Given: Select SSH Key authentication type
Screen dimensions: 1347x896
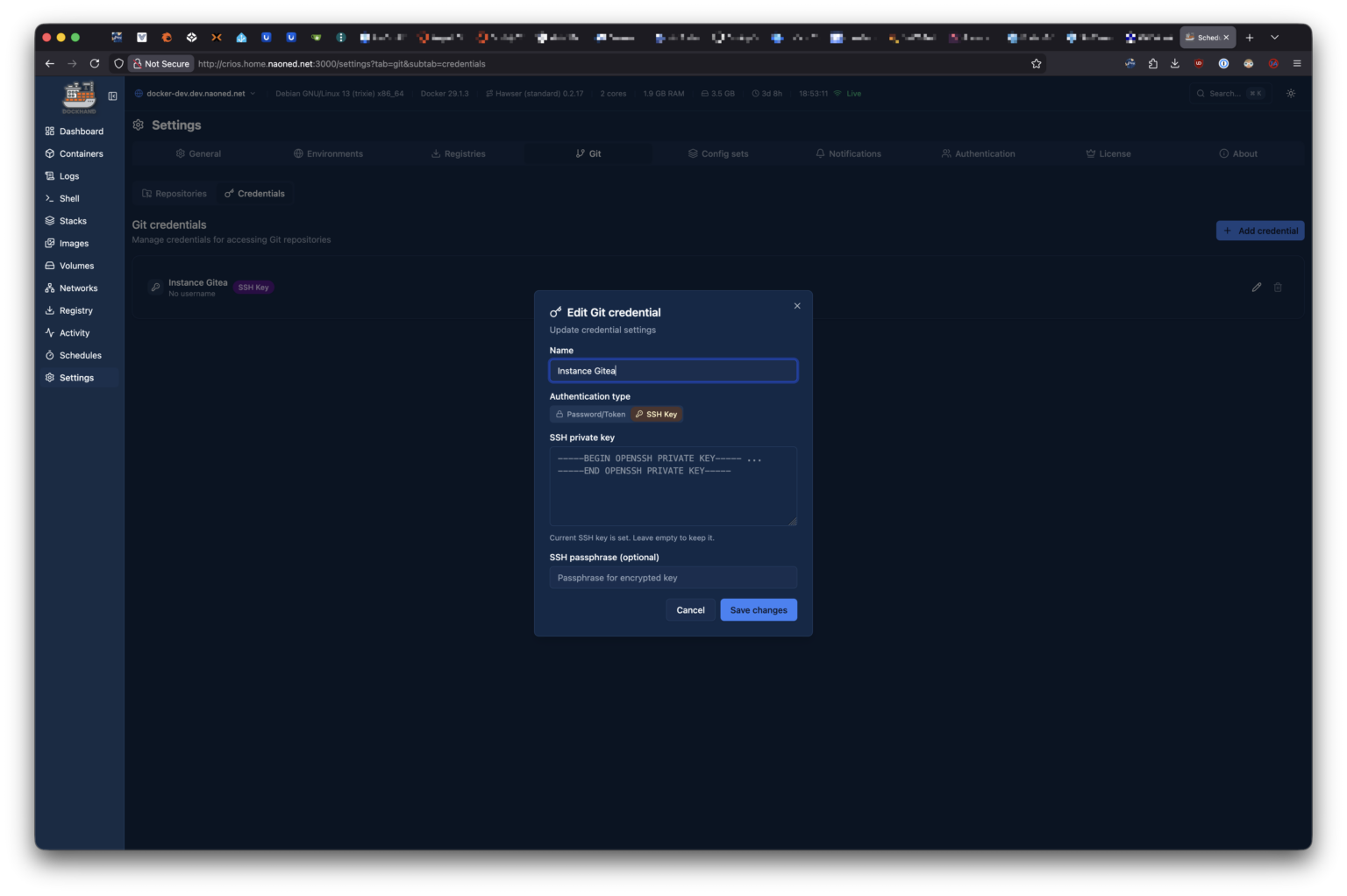Looking at the screenshot, I should (x=656, y=415).
